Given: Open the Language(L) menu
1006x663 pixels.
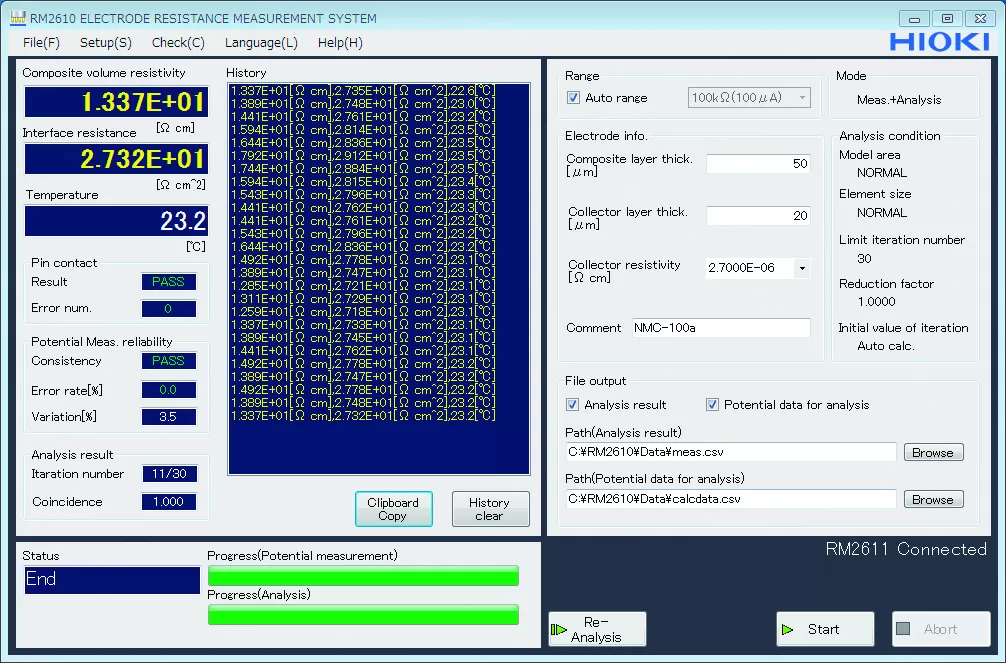Looking at the screenshot, I should click(x=261, y=43).
